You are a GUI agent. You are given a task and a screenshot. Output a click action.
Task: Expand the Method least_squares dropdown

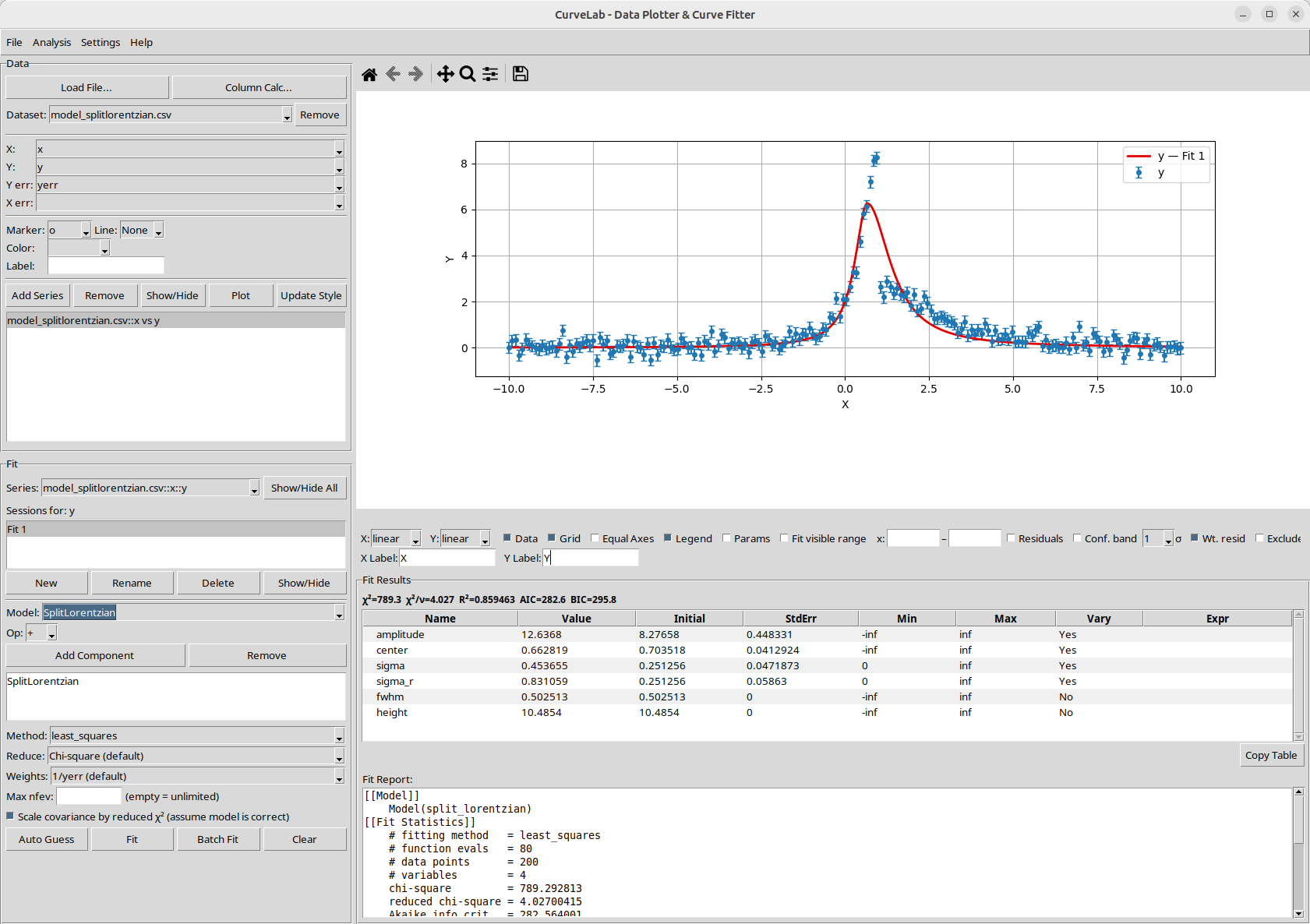click(339, 736)
